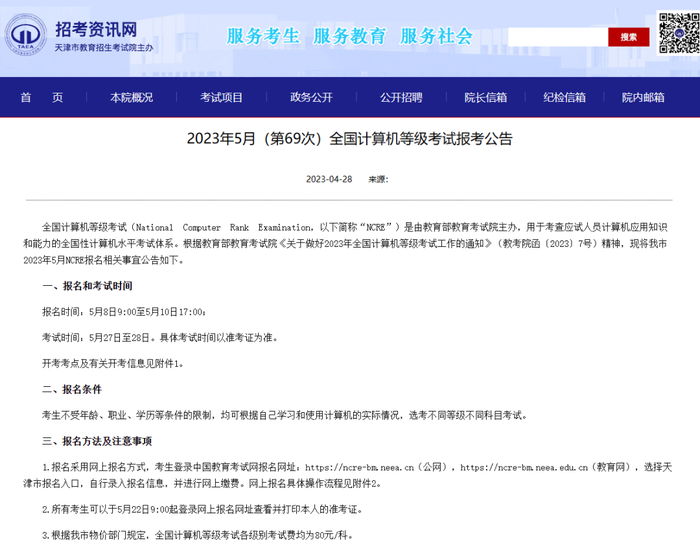Click the publish date 2023-04-28
Screen dimensions: 700x545
coord(329,180)
